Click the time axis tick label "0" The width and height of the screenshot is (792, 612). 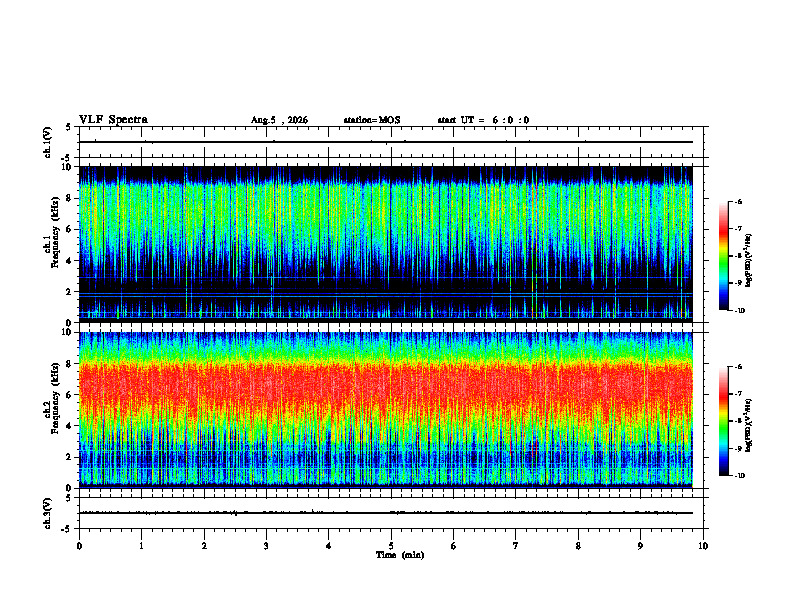click(79, 546)
